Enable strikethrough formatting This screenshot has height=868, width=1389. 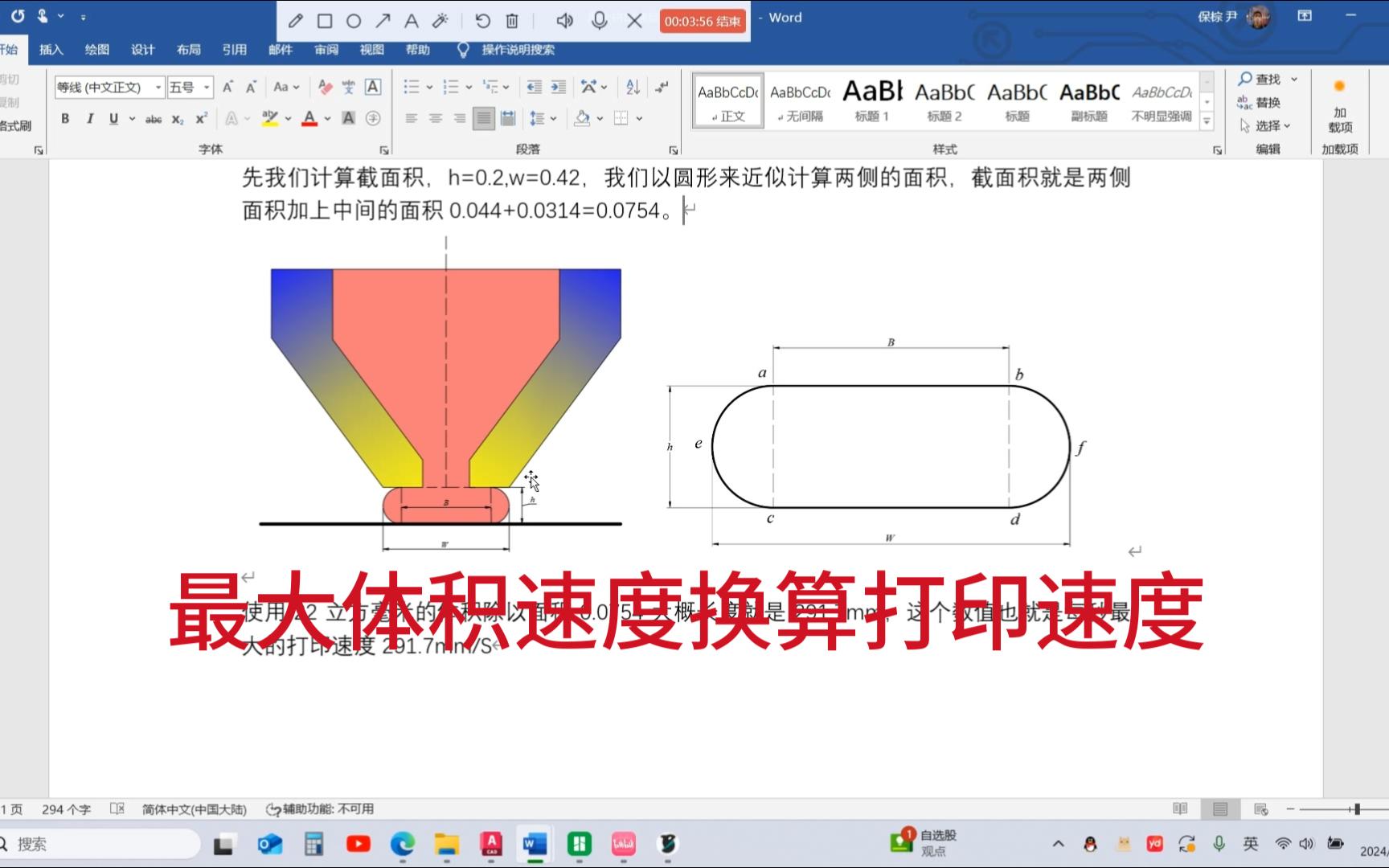click(154, 119)
